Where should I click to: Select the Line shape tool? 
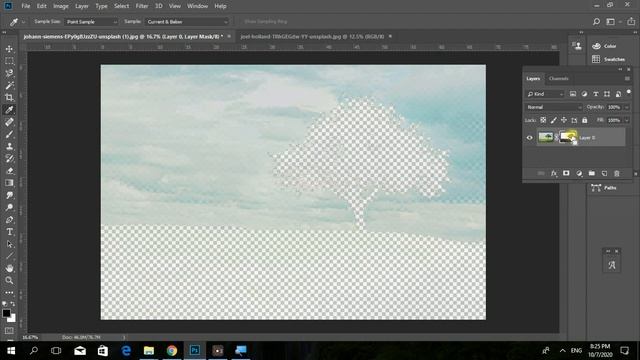(9, 256)
